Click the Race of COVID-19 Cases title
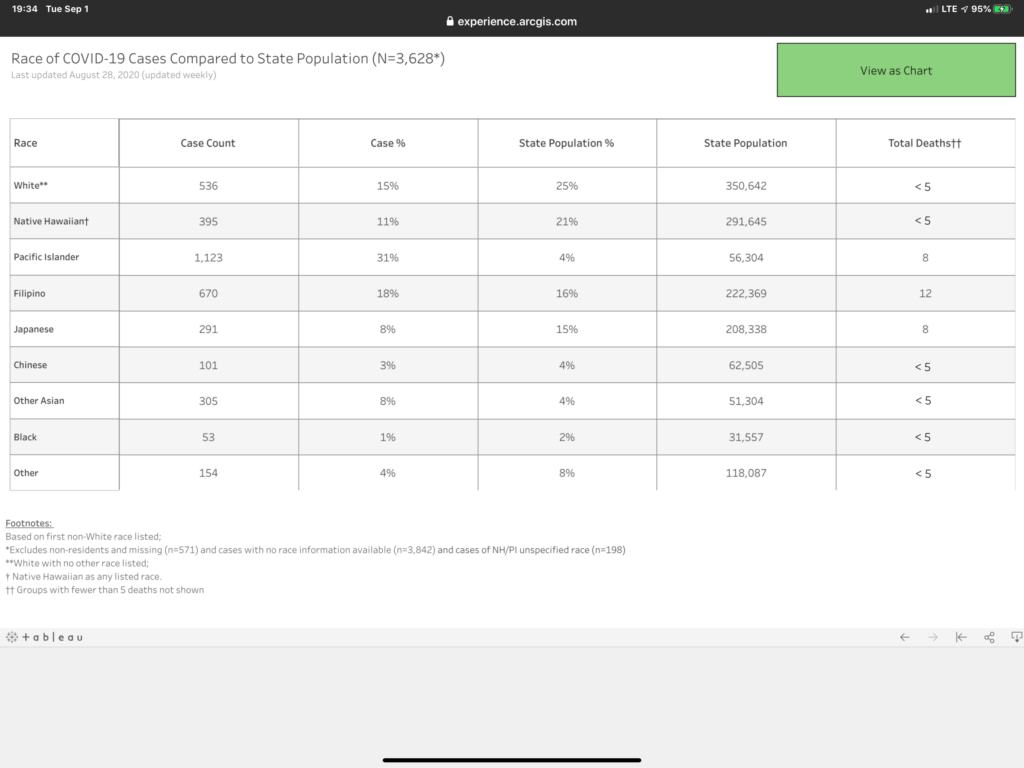The image size is (1024, 768). (228, 58)
